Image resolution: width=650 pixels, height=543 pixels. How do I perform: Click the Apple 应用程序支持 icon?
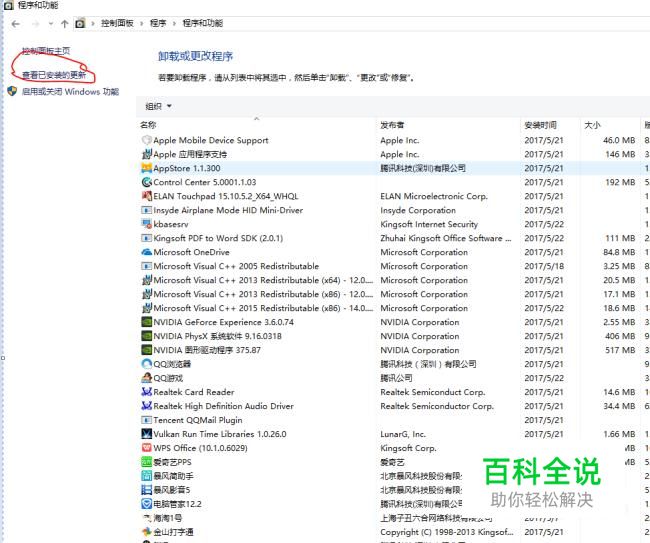146,154
